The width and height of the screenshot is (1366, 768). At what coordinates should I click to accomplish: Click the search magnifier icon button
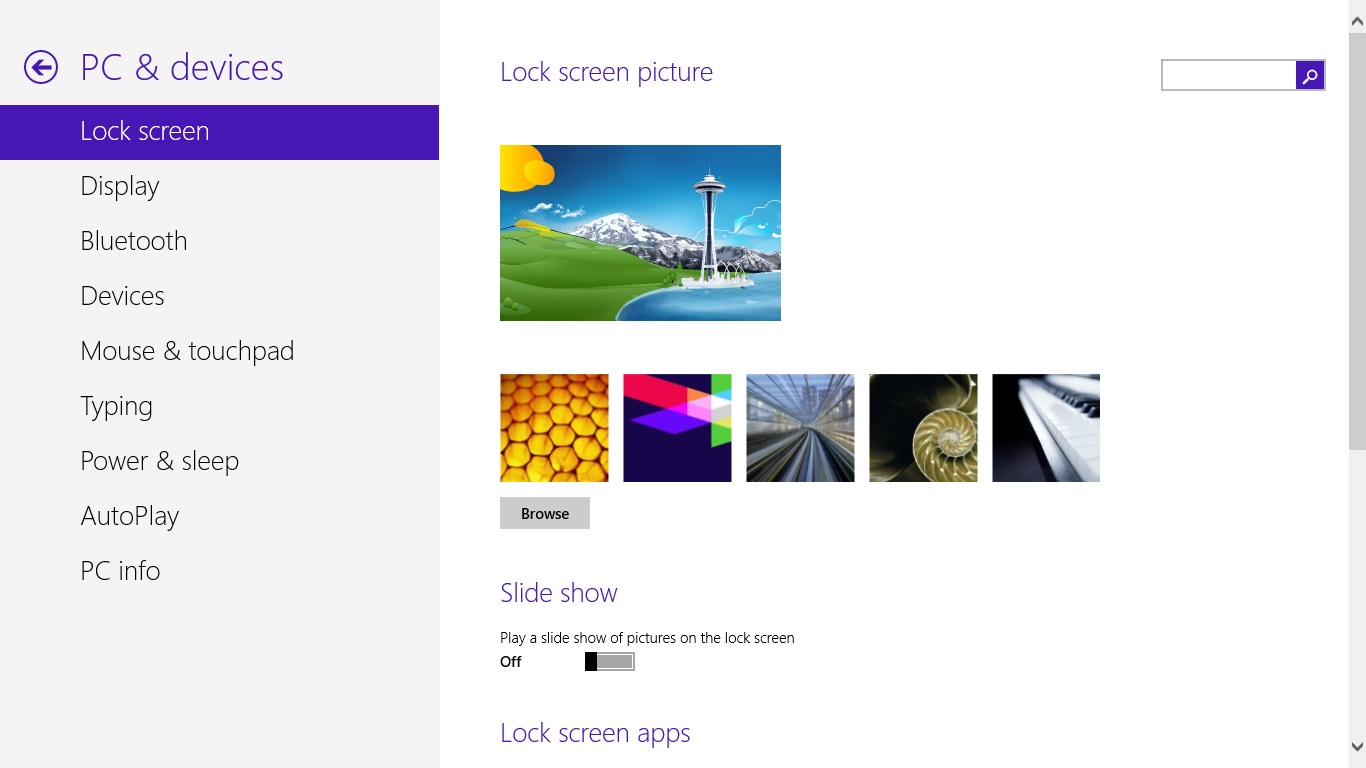coord(1310,75)
